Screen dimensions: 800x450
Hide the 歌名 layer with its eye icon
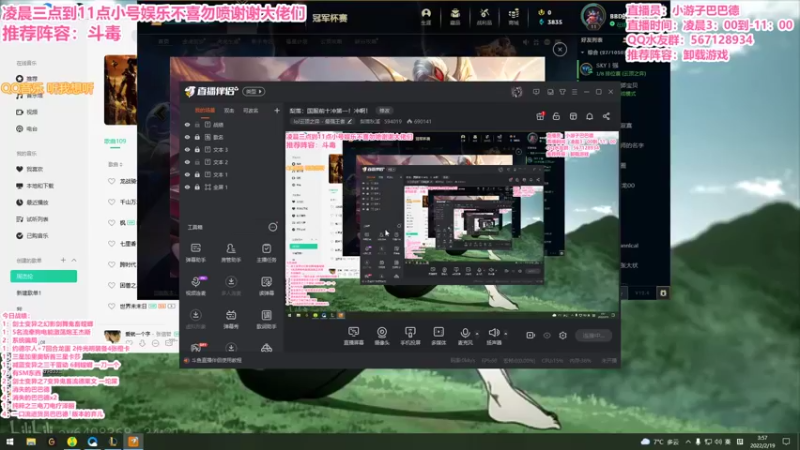click(187, 137)
